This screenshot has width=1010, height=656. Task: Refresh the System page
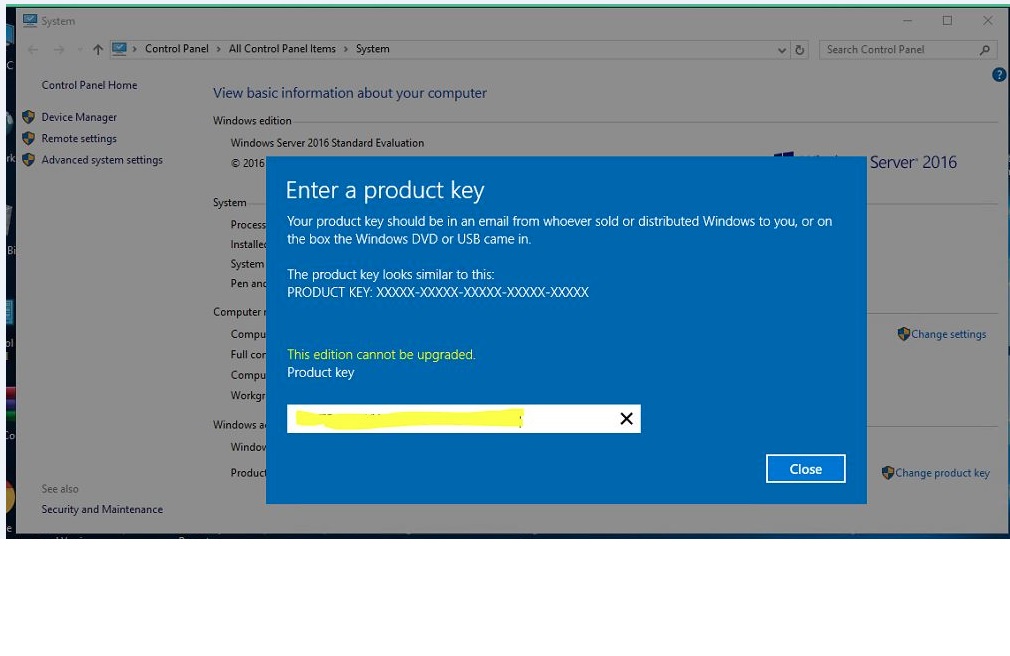coord(799,50)
